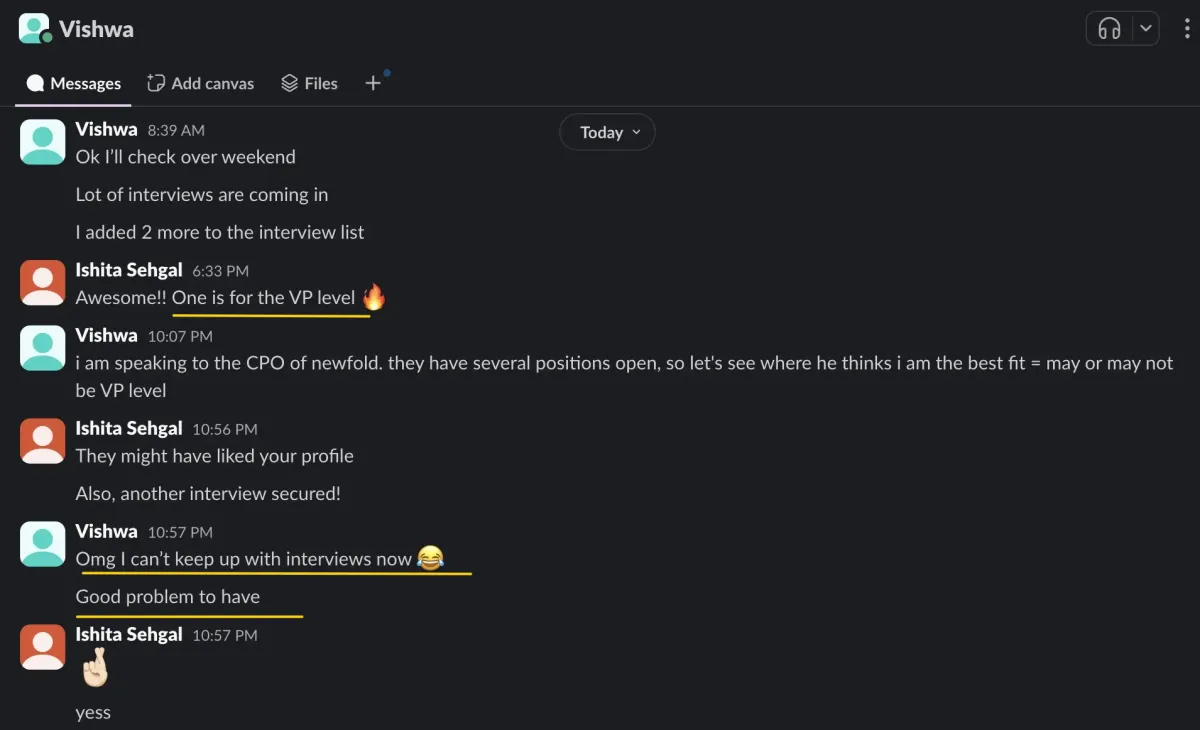Screen dimensions: 1200x730
Task: Open the Add canvas tab
Action: [x=201, y=84]
